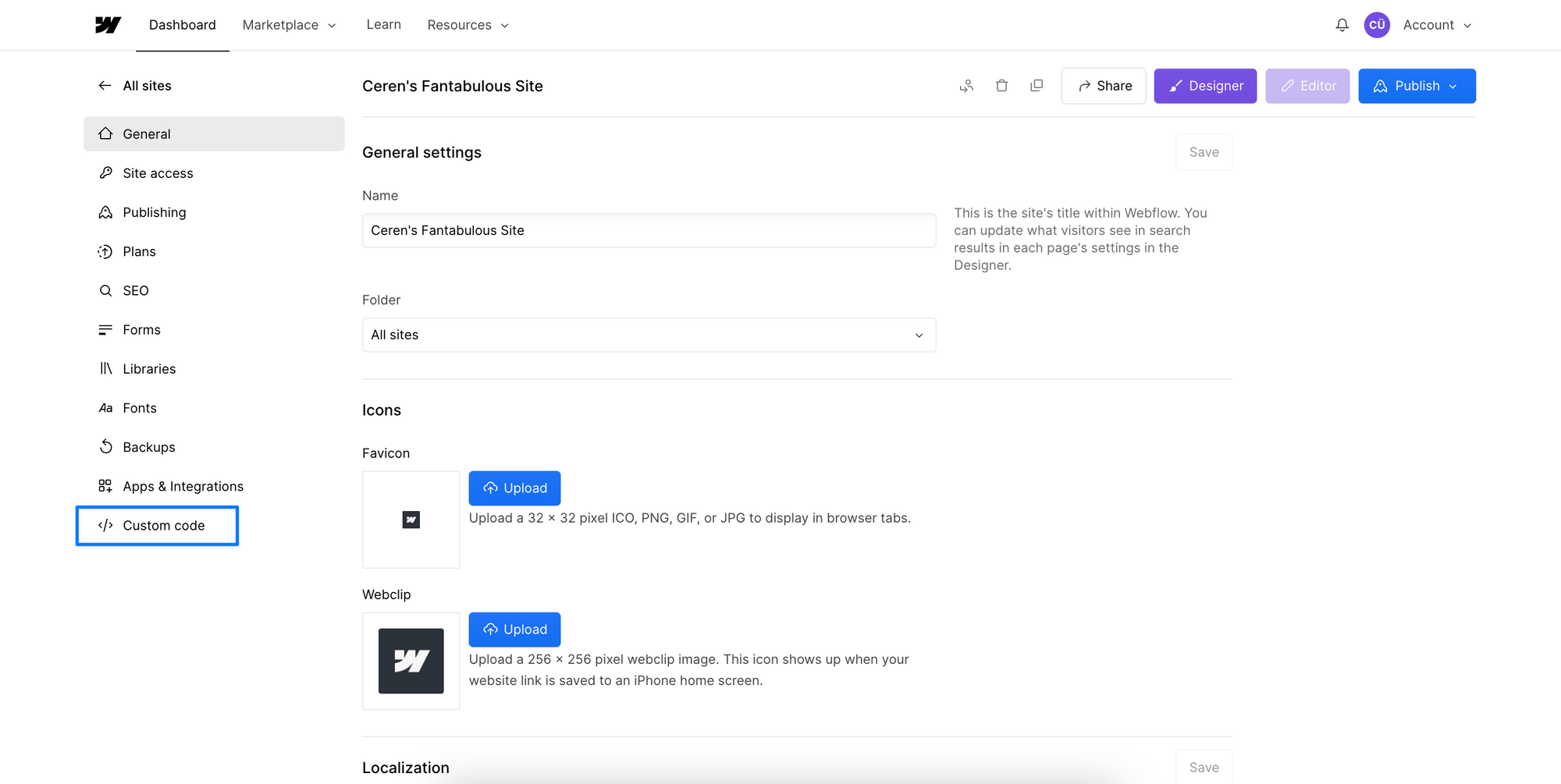Open the Folder dropdown showing All sites
Screen dimensions: 1561x784
(x=649, y=335)
